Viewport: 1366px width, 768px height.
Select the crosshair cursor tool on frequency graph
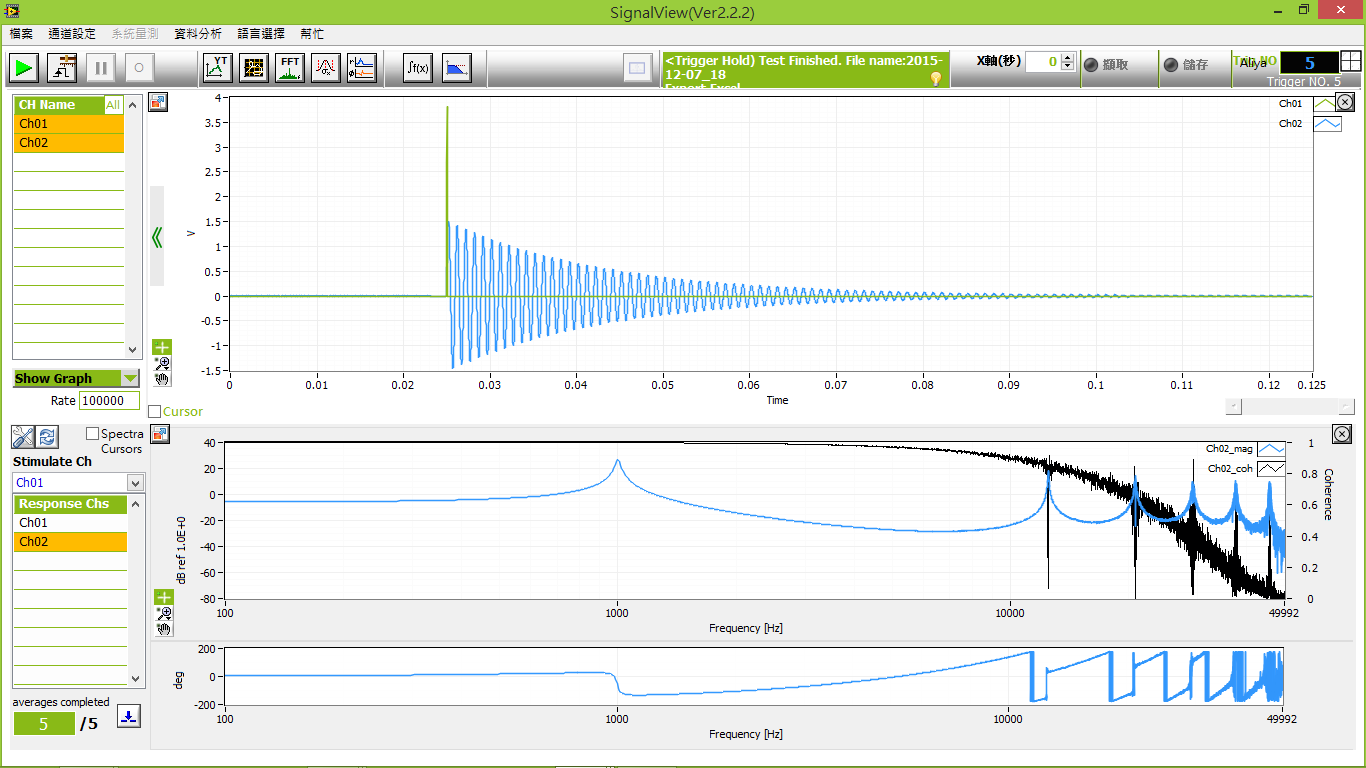(x=164, y=597)
